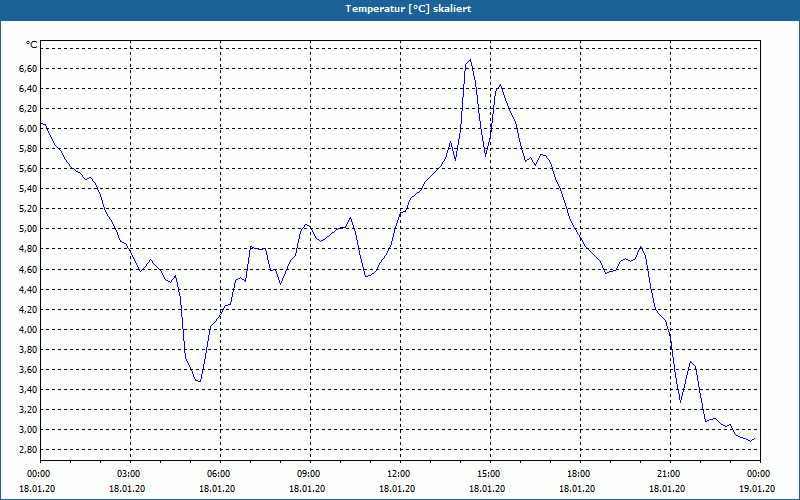This screenshot has height=500, width=800.
Task: Click the 4,00 axis value
Action: pyautogui.click(x=28, y=330)
